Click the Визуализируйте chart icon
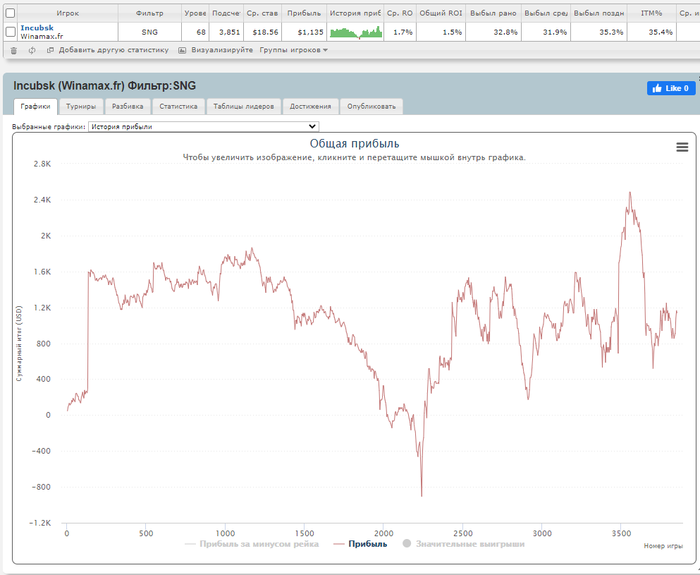 [182, 50]
